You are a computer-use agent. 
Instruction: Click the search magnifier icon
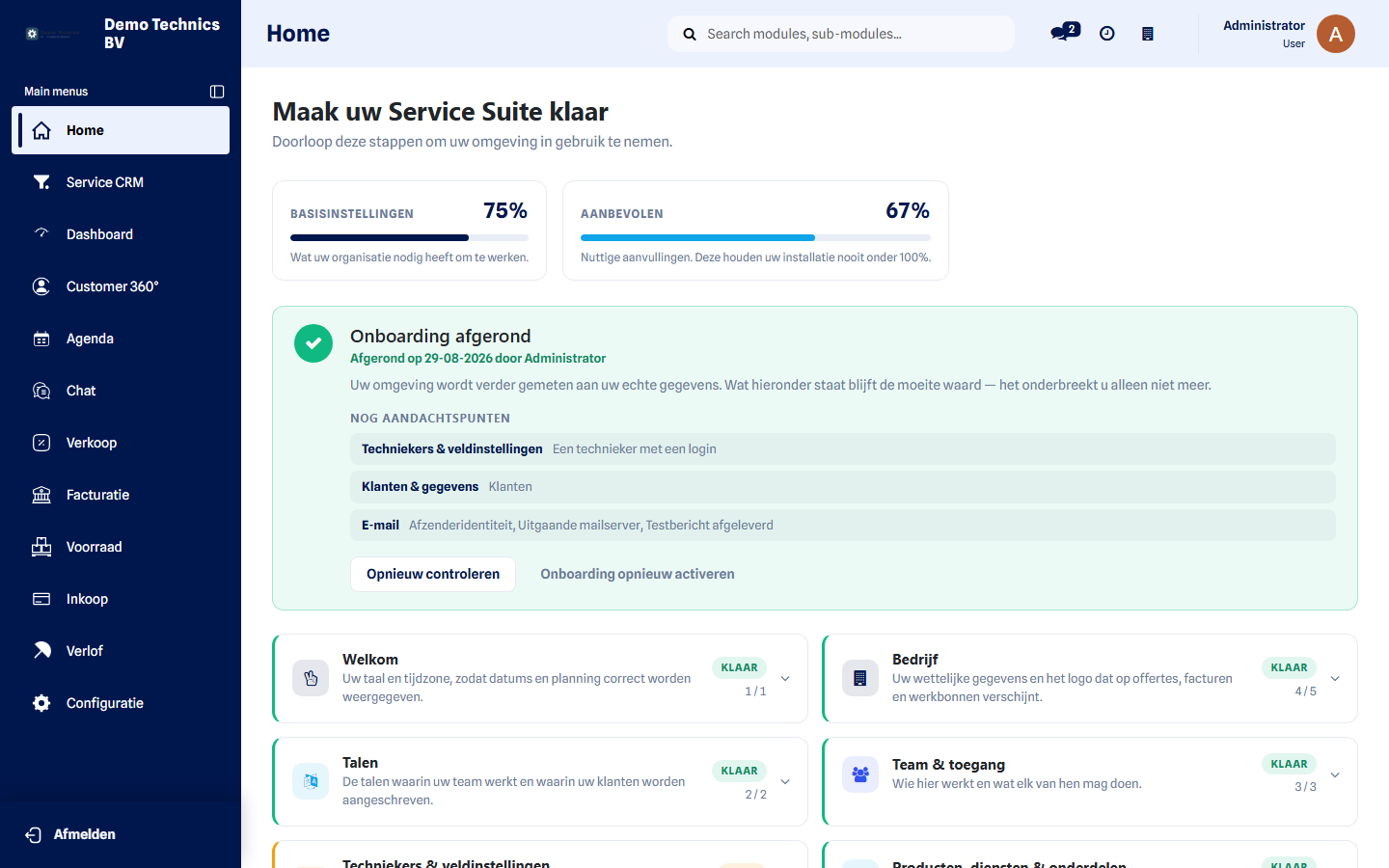(x=690, y=34)
